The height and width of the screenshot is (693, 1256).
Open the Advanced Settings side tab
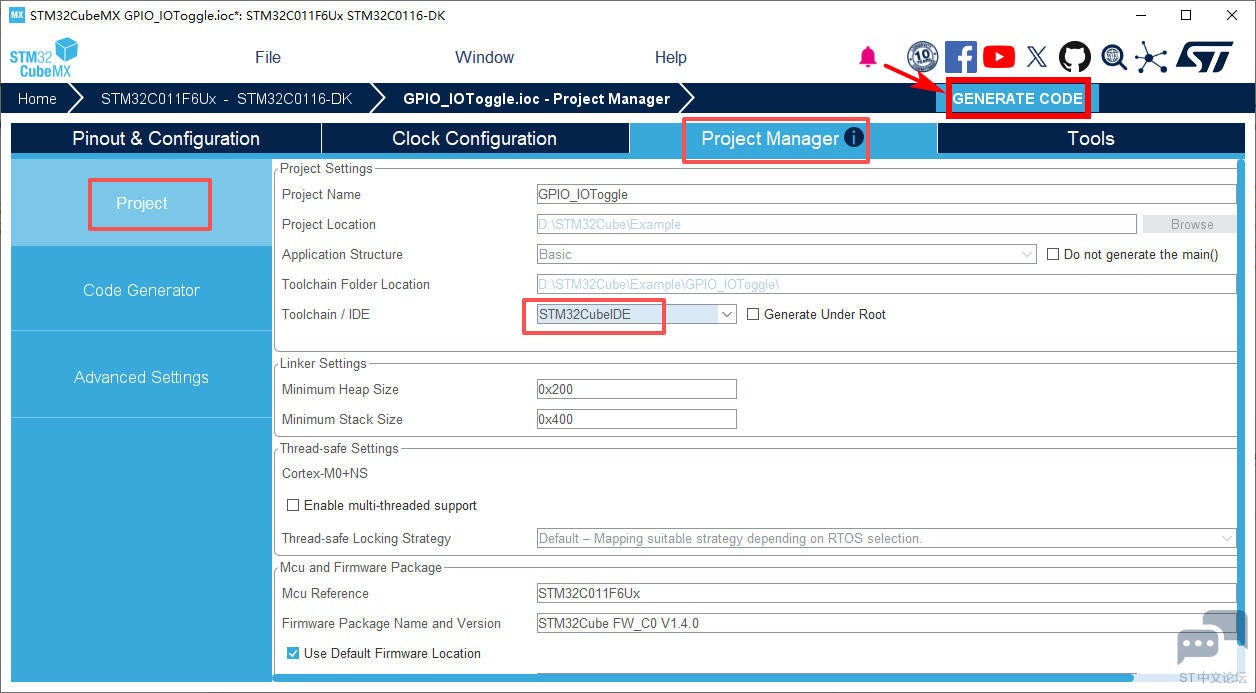[141, 377]
